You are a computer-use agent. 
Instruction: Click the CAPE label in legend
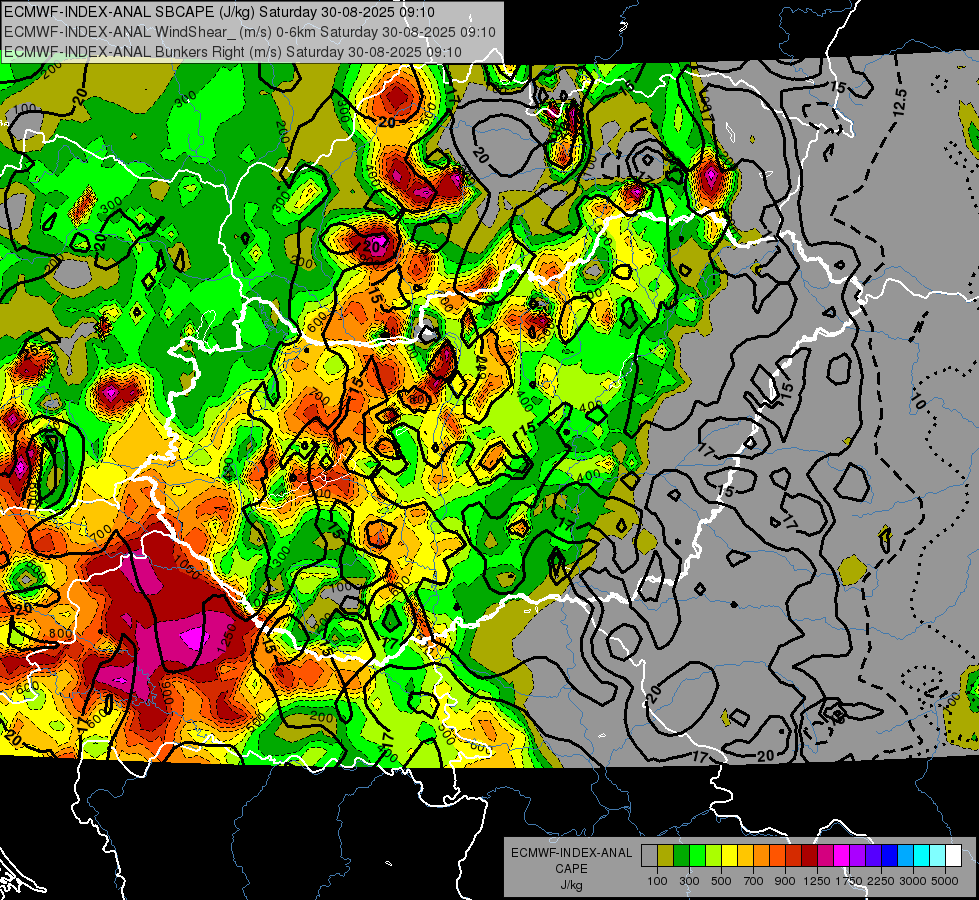[x=571, y=869]
